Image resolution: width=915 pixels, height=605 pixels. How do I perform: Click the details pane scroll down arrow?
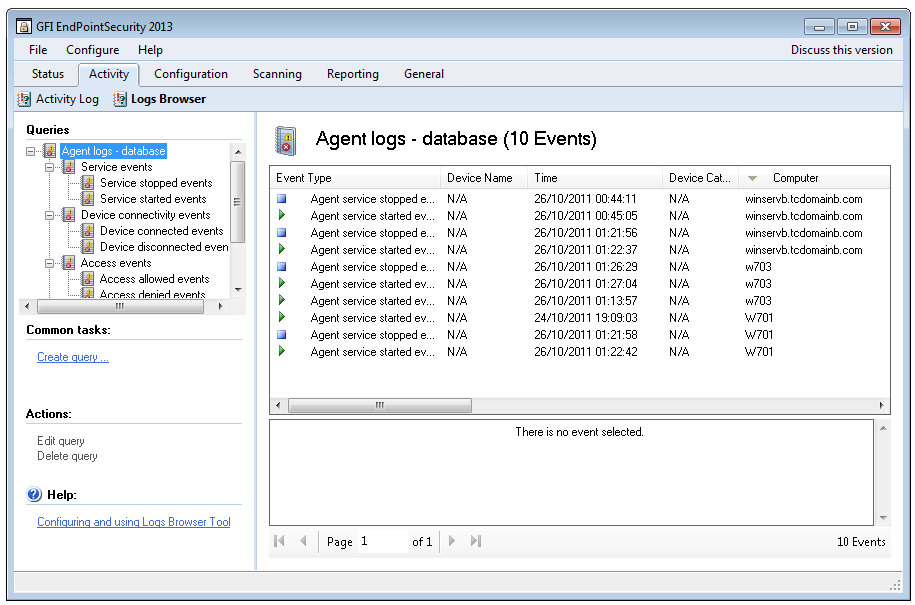point(883,517)
